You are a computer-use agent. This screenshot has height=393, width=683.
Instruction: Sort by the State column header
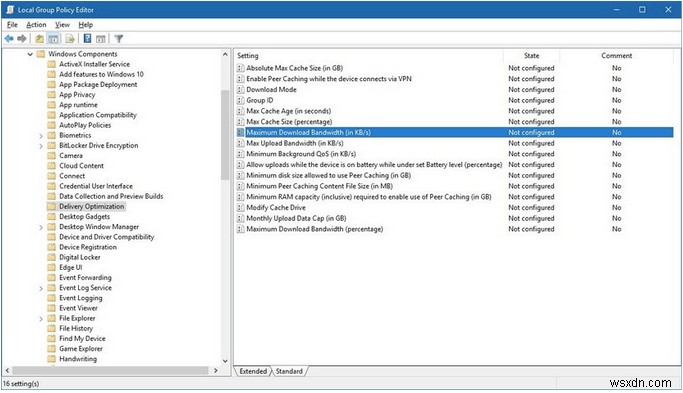[x=531, y=56]
